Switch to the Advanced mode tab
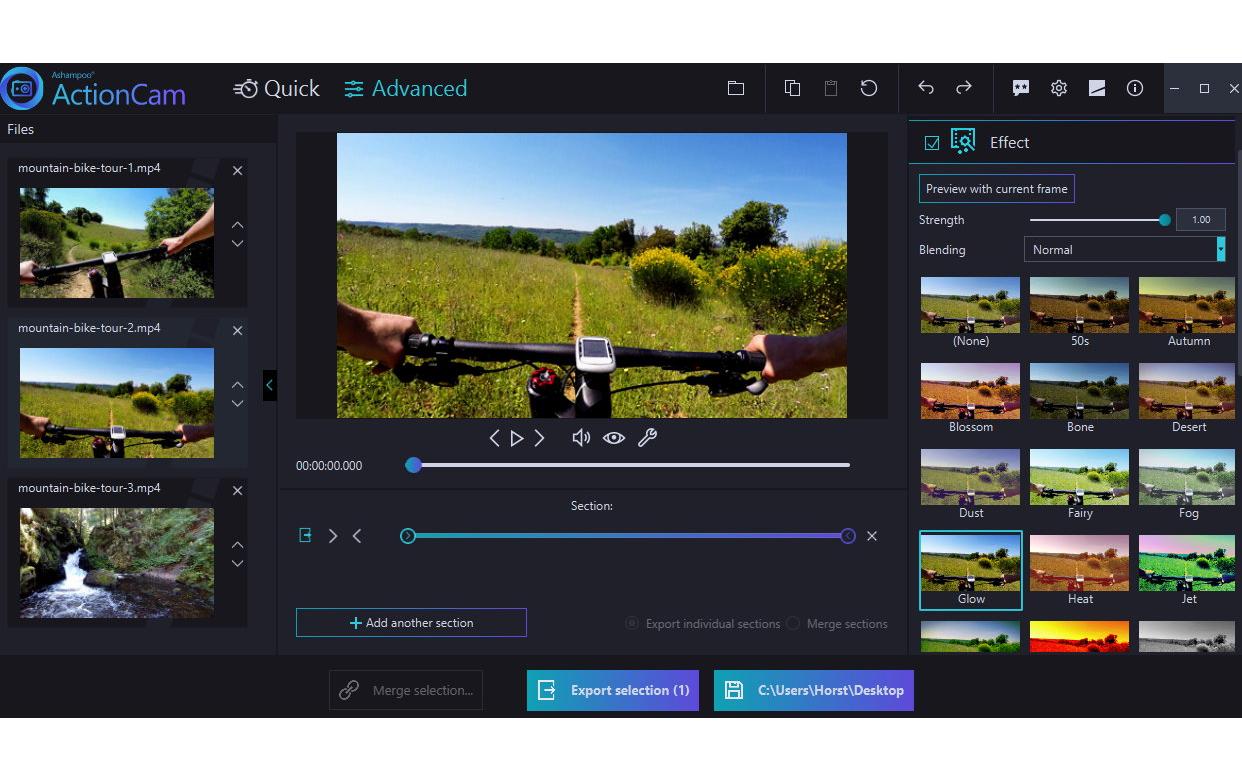The height and width of the screenshot is (781, 1242). pyautogui.click(x=406, y=89)
